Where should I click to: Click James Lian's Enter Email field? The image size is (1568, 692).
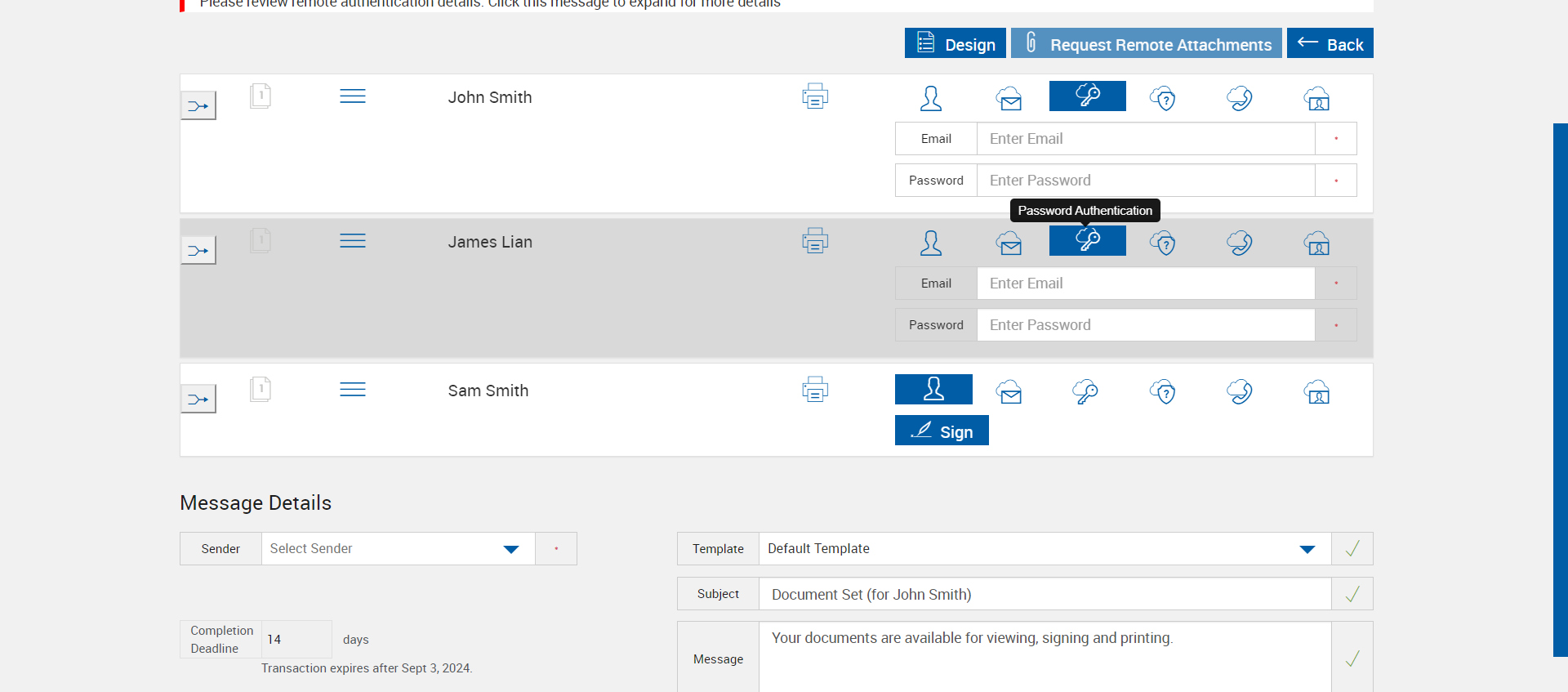(x=1145, y=283)
